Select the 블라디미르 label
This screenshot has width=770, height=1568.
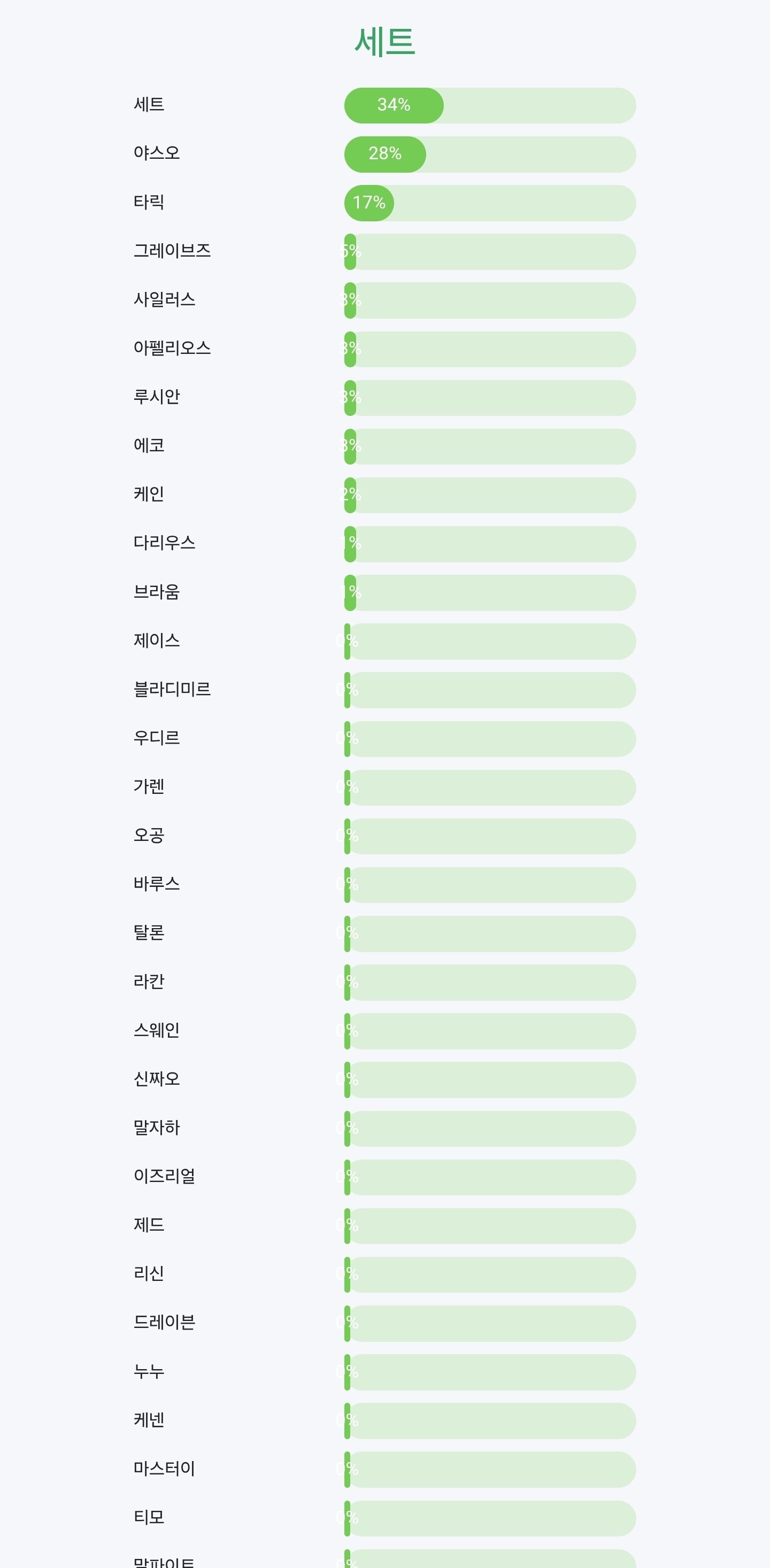172,689
